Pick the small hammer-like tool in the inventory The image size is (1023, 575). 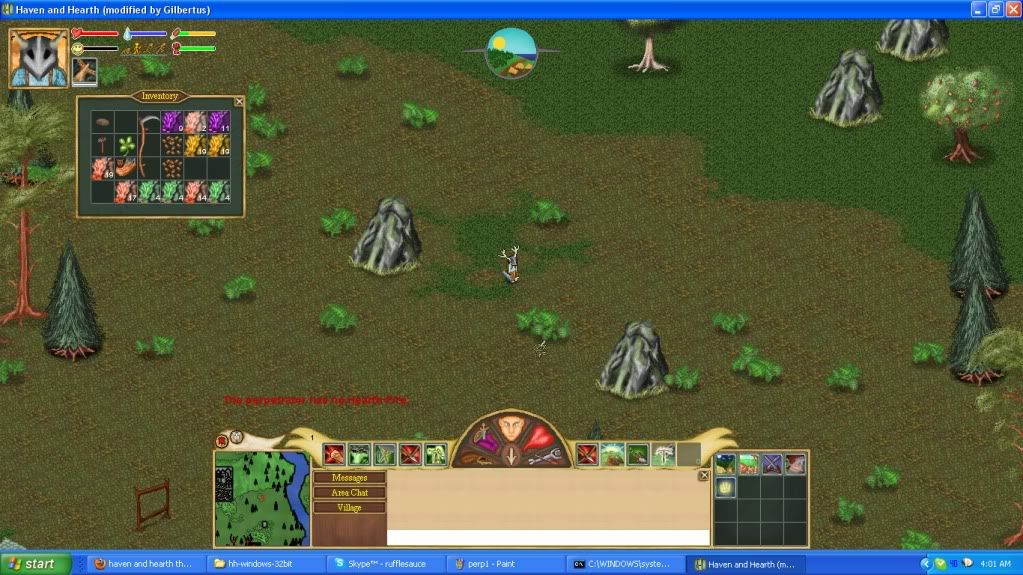pyautogui.click(x=102, y=145)
